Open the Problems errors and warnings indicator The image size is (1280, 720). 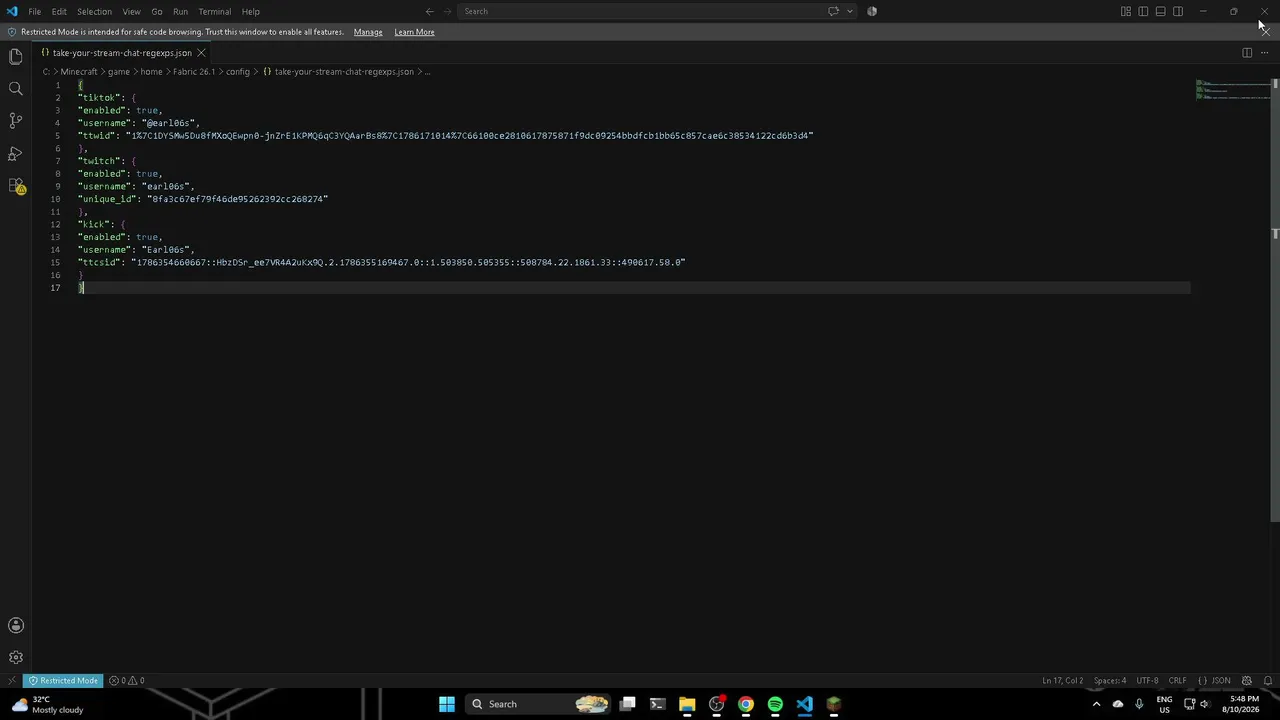127,681
